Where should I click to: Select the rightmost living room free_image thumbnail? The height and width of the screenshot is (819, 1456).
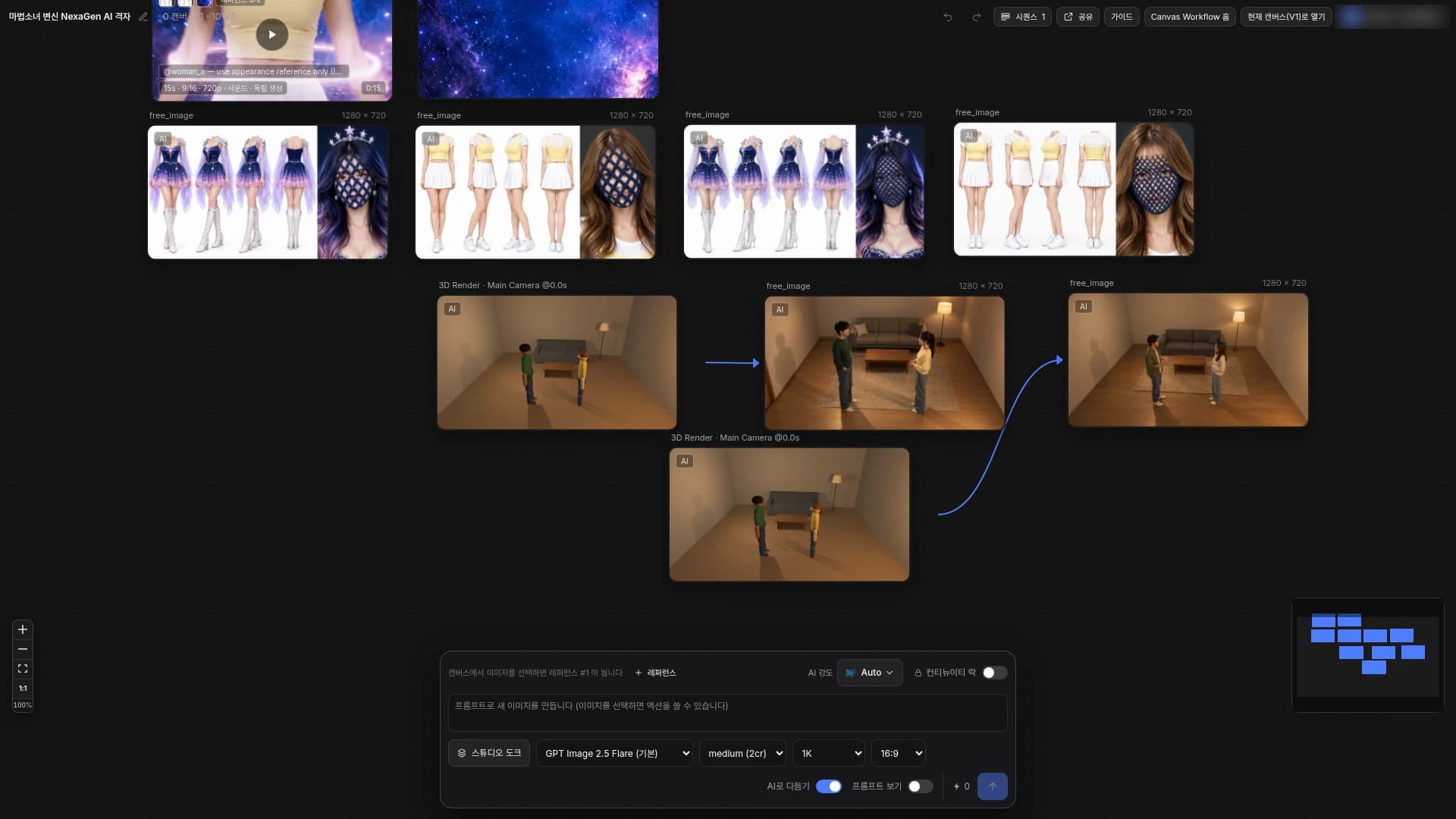tap(1188, 360)
